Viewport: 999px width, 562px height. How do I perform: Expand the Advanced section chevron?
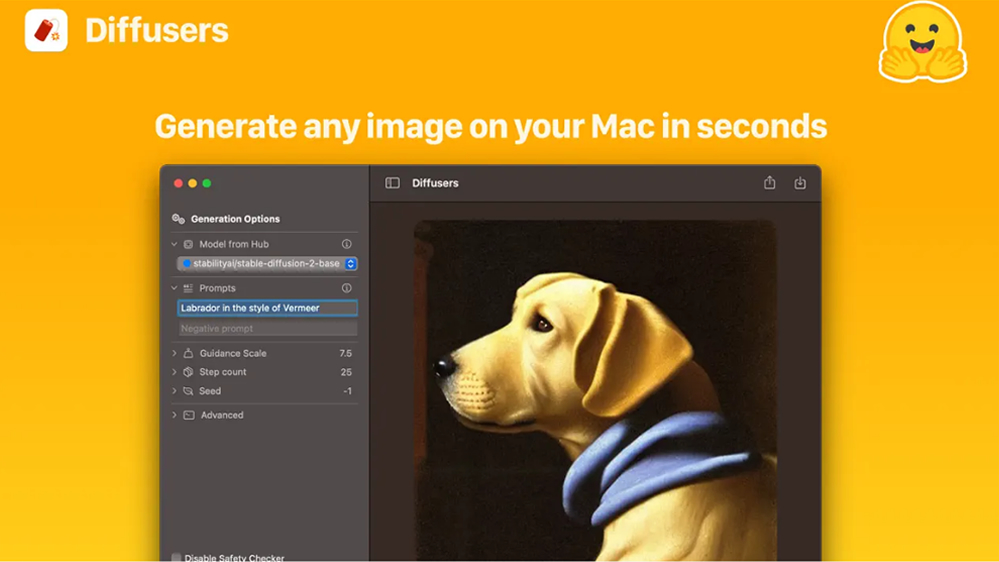point(175,415)
